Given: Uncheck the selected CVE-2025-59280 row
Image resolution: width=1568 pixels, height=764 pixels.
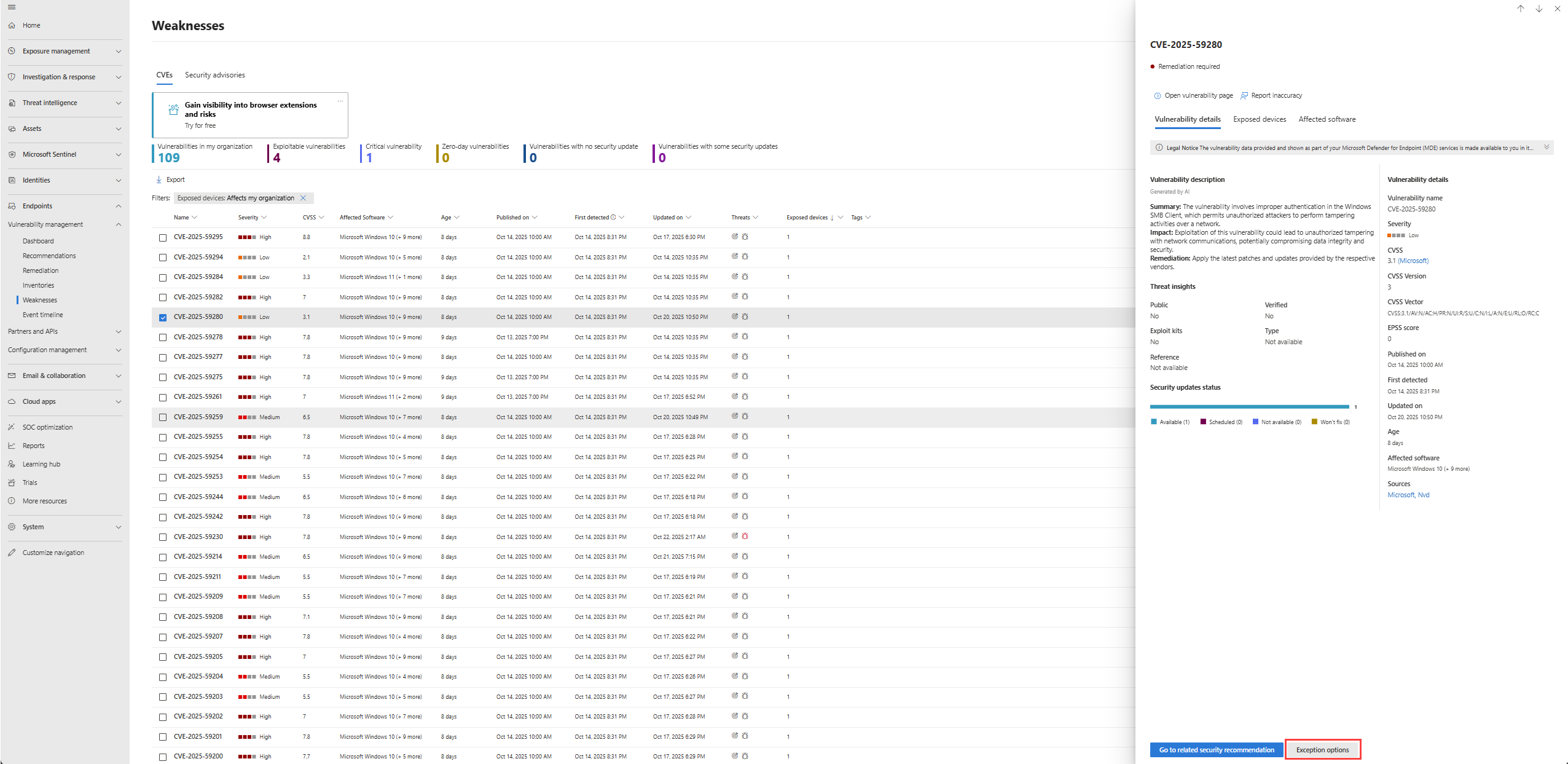Looking at the screenshot, I should (x=163, y=317).
